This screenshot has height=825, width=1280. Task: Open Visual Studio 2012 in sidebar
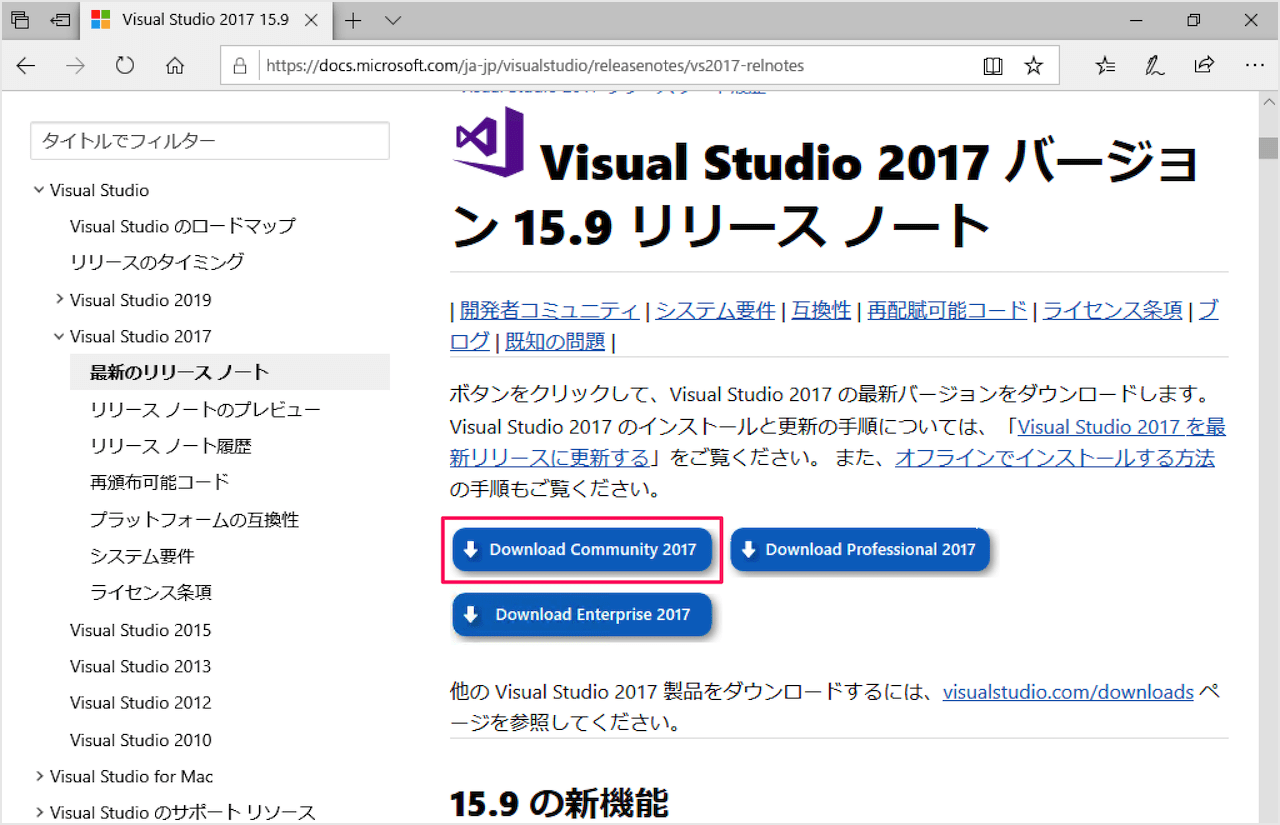141,702
